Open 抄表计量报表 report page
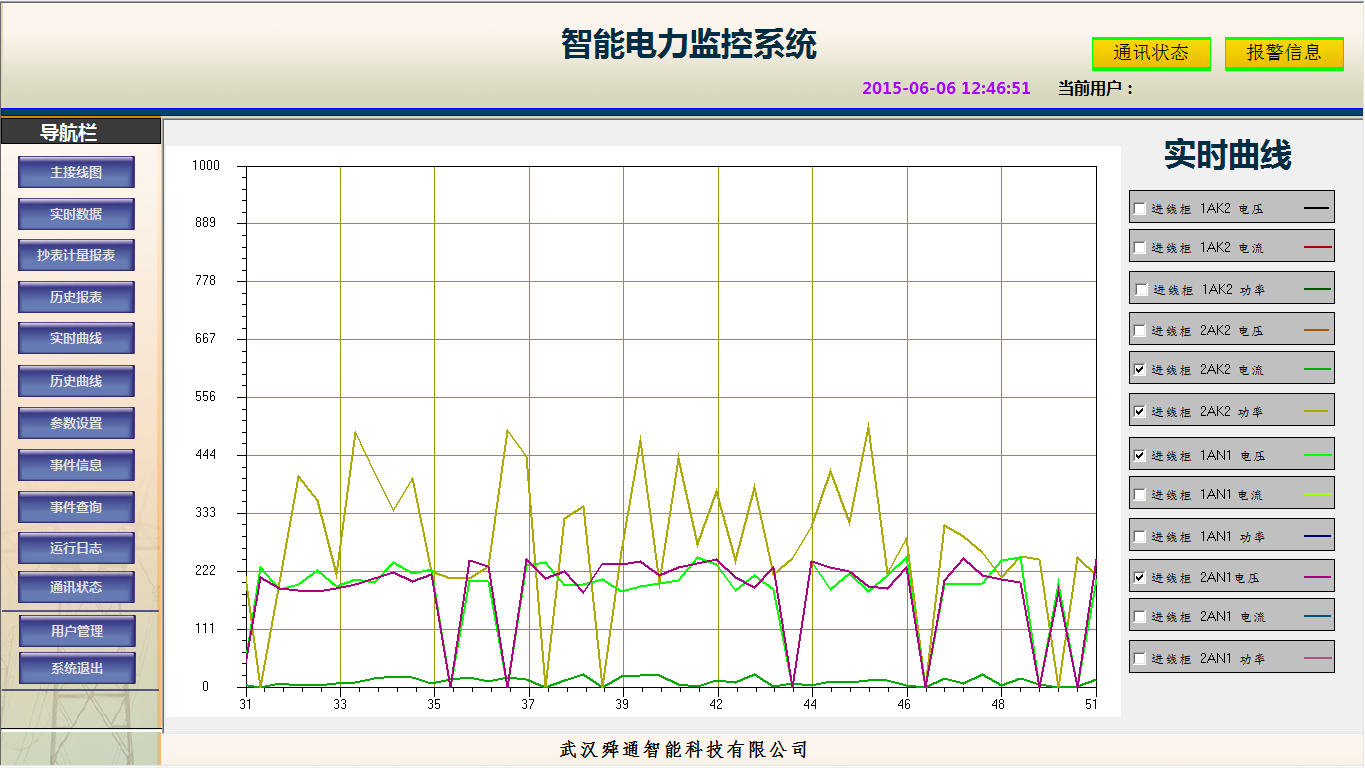1365x768 pixels. pos(76,255)
